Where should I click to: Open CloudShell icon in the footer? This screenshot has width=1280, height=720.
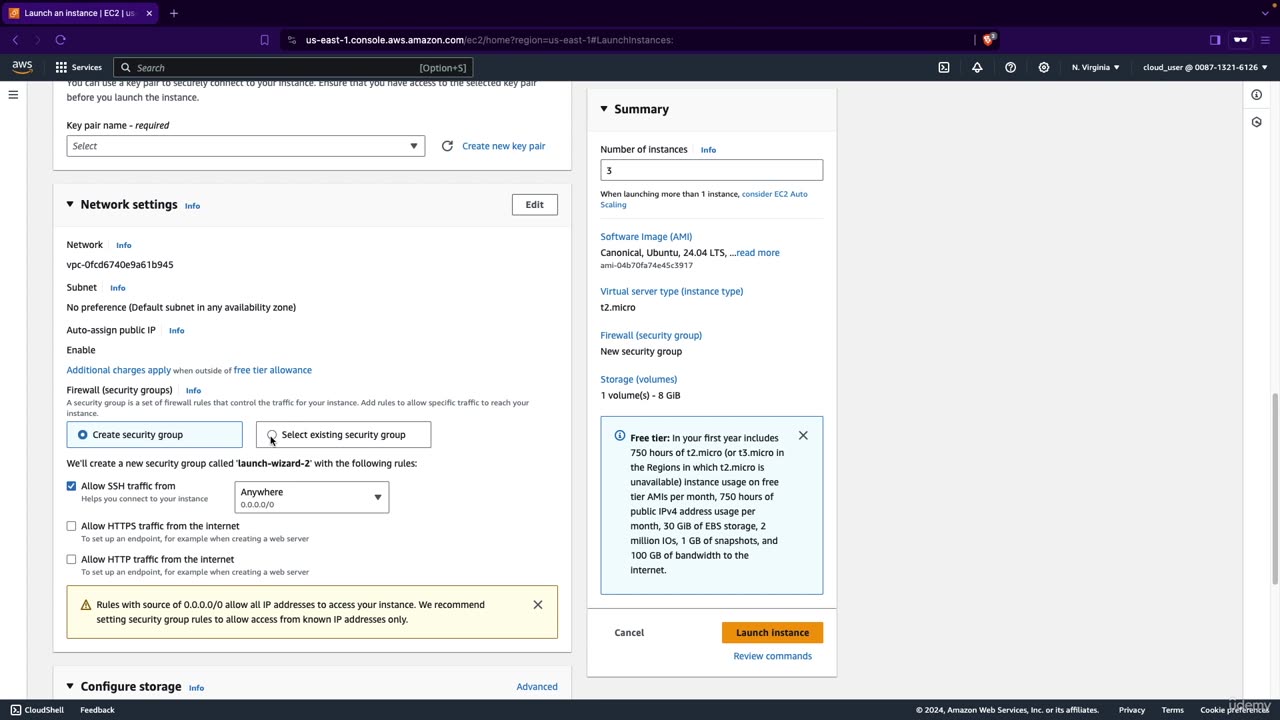(x=15, y=710)
